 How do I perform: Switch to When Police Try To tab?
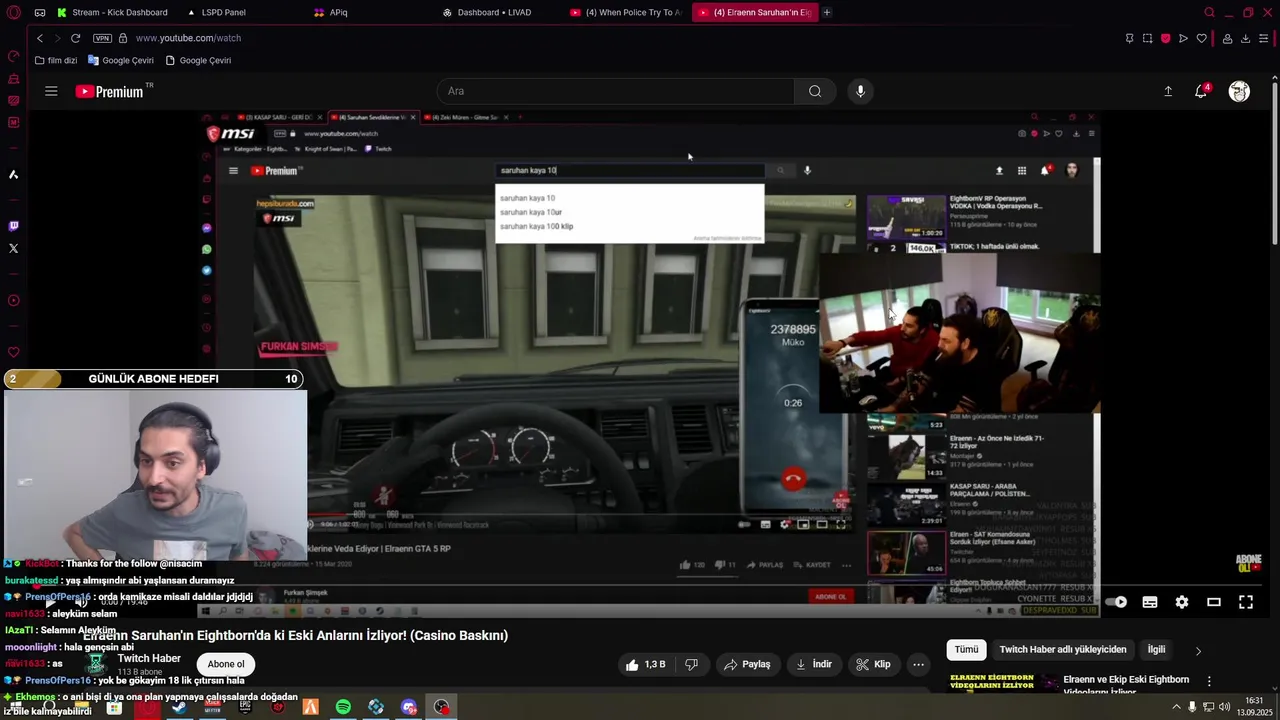(625, 12)
